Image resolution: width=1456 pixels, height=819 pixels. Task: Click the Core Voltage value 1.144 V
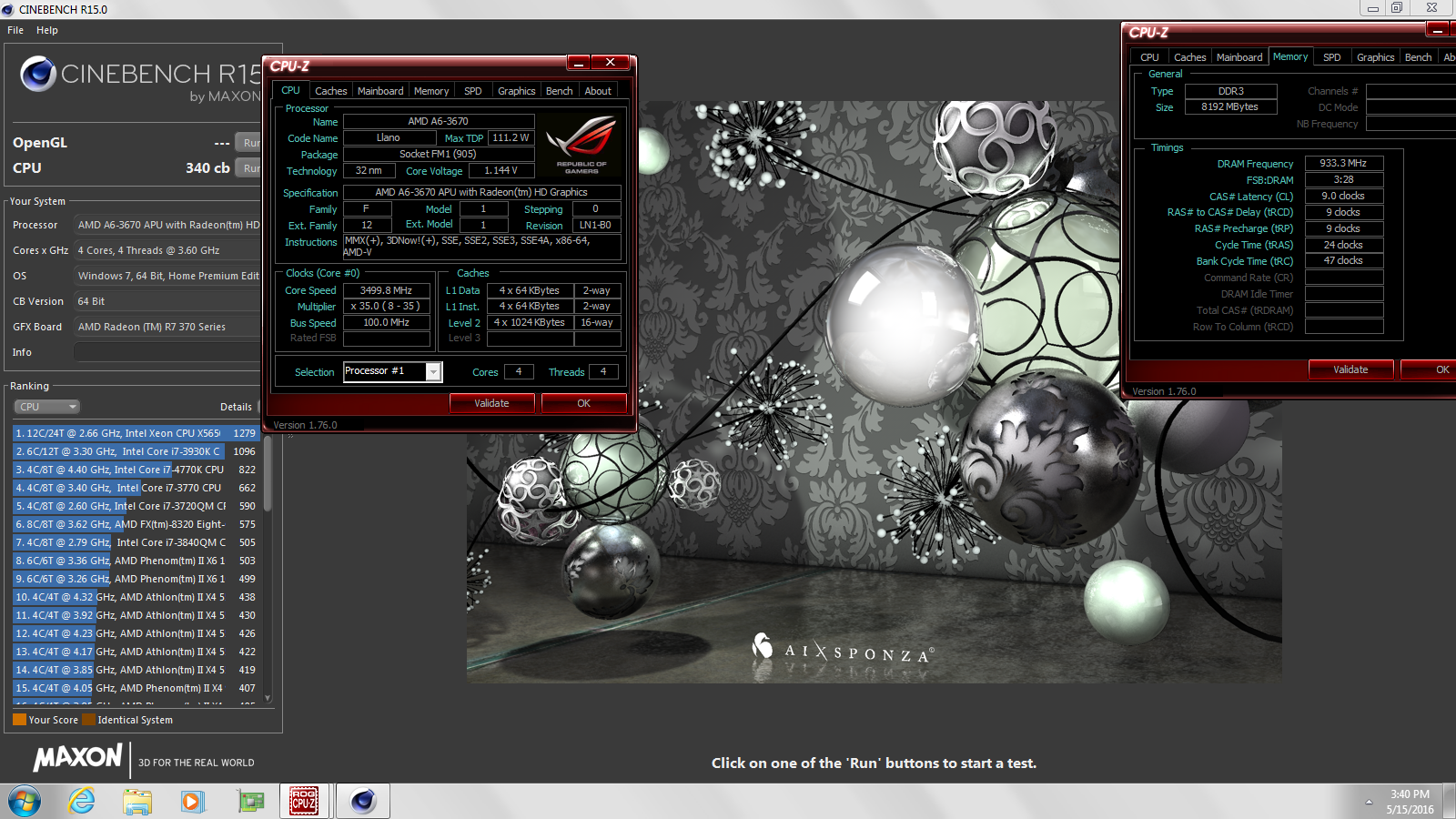point(500,170)
